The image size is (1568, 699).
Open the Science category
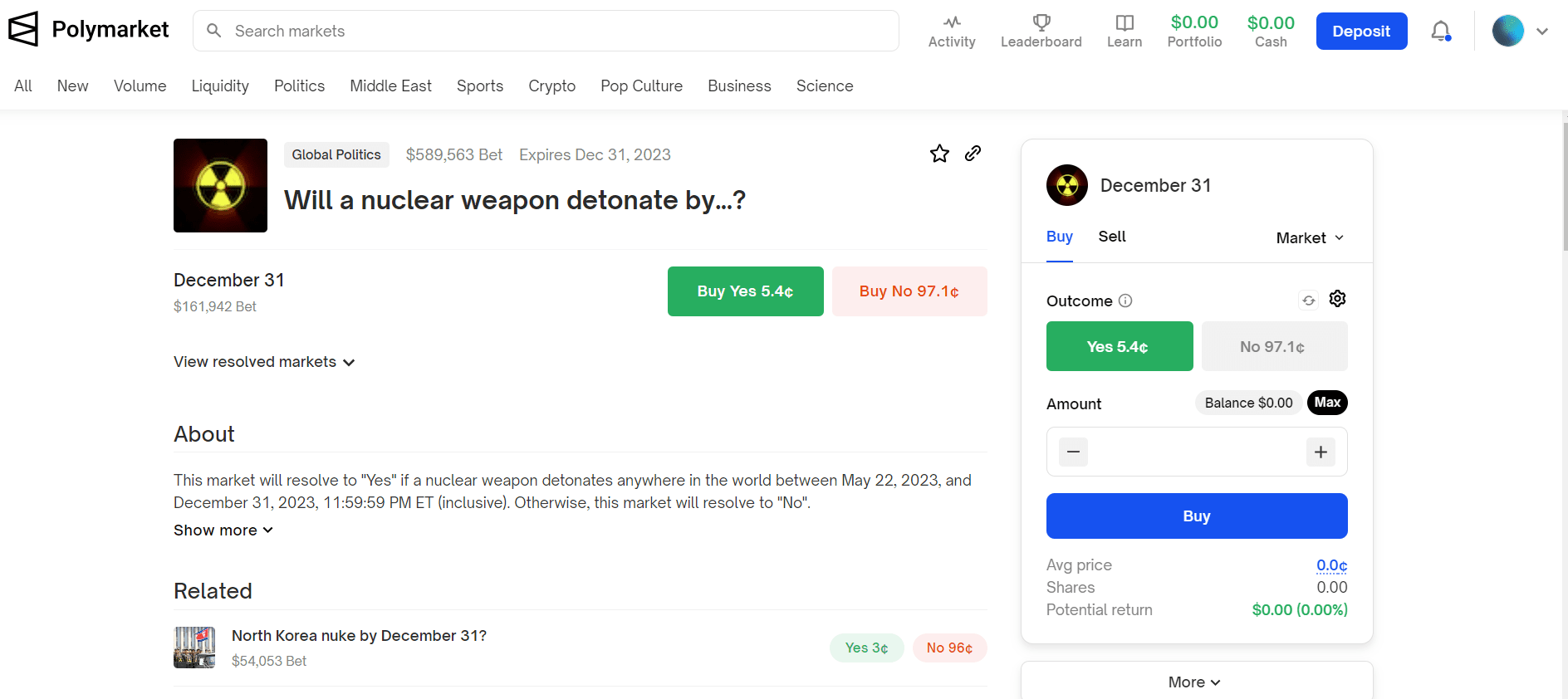point(825,86)
